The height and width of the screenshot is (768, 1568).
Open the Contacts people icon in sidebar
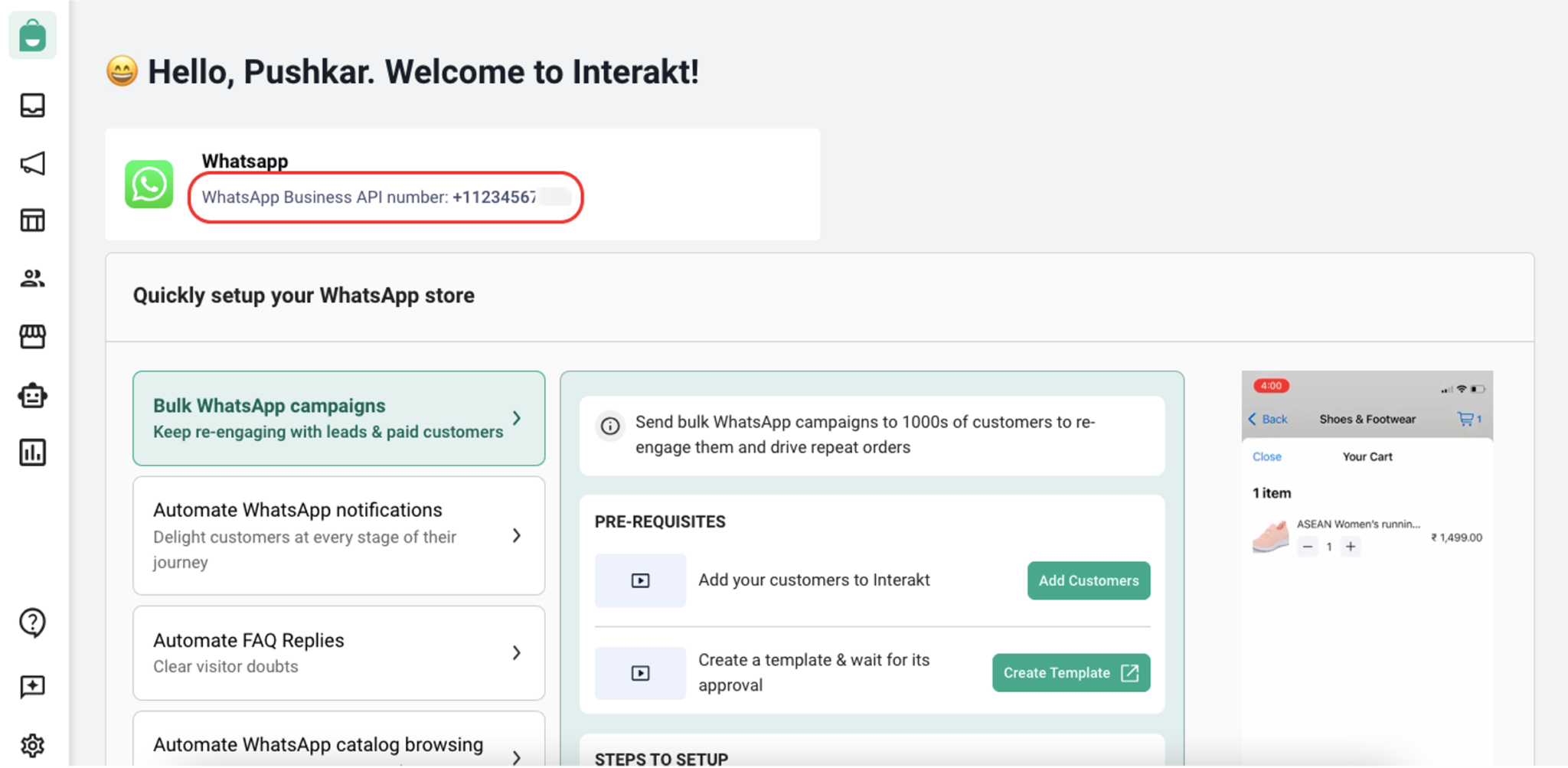coord(33,278)
